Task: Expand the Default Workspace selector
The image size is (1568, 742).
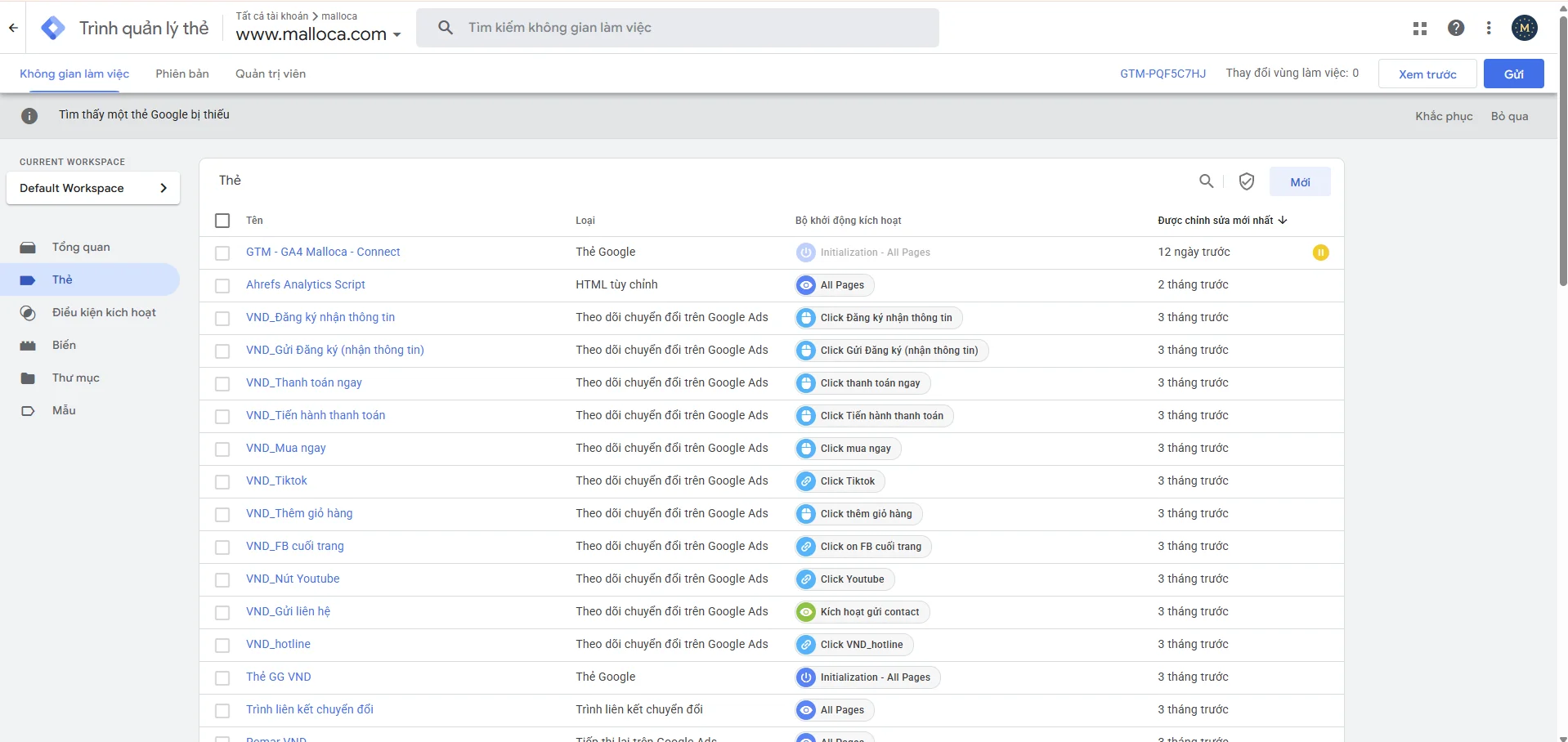Action: (x=93, y=188)
